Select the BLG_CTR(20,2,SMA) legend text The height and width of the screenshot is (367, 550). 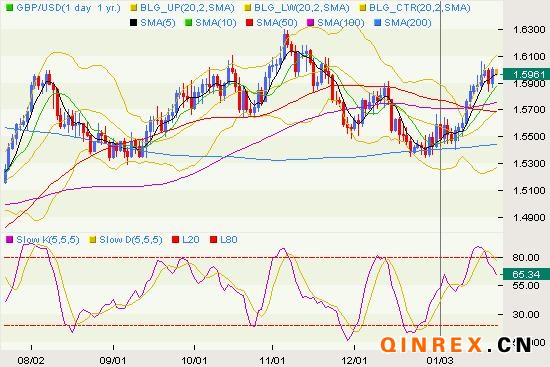click(420, 8)
